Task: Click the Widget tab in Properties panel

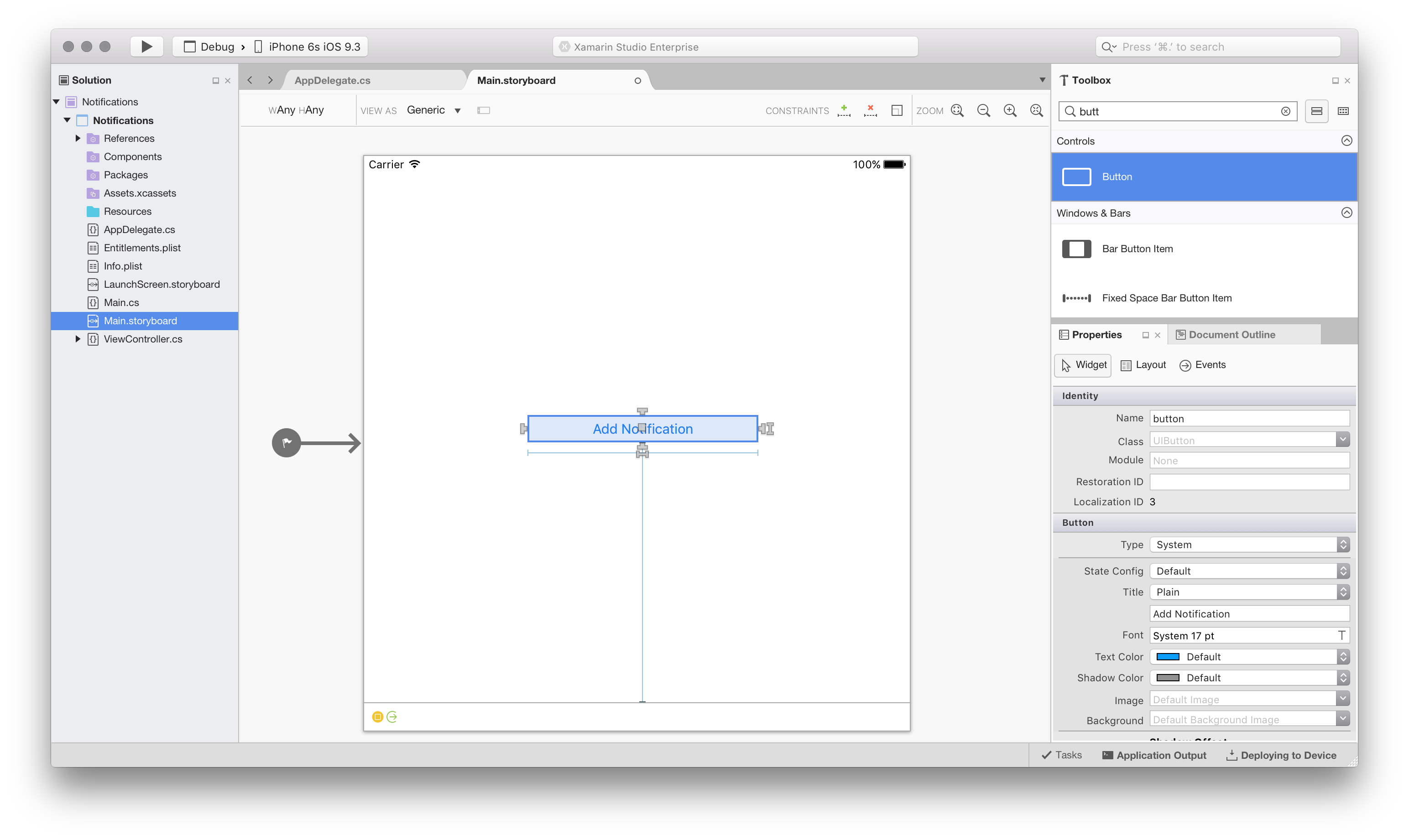Action: click(x=1084, y=364)
